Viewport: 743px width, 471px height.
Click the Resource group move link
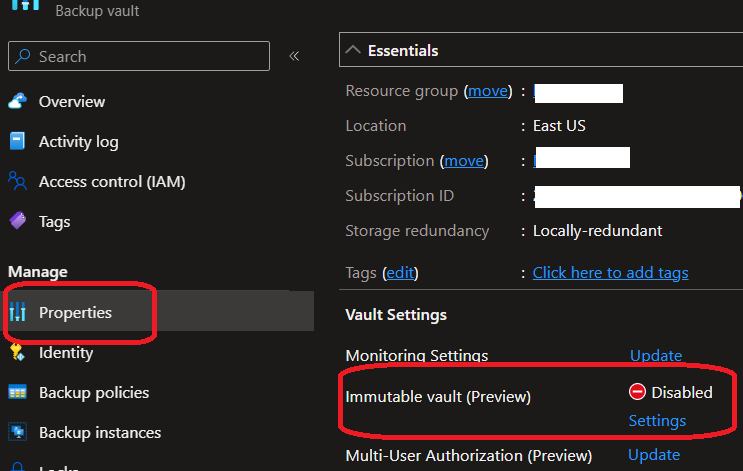pos(488,91)
